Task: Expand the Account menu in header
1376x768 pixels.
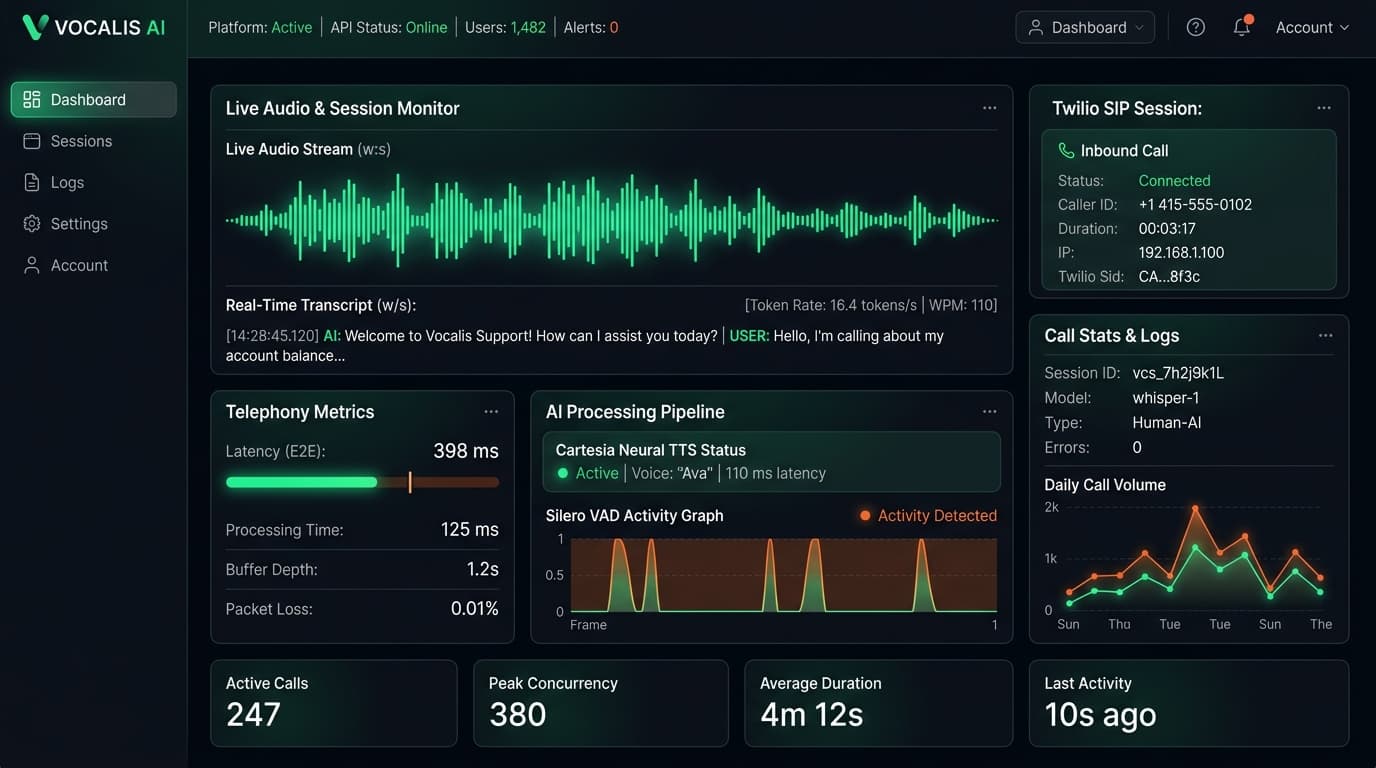Action: 1312,27
